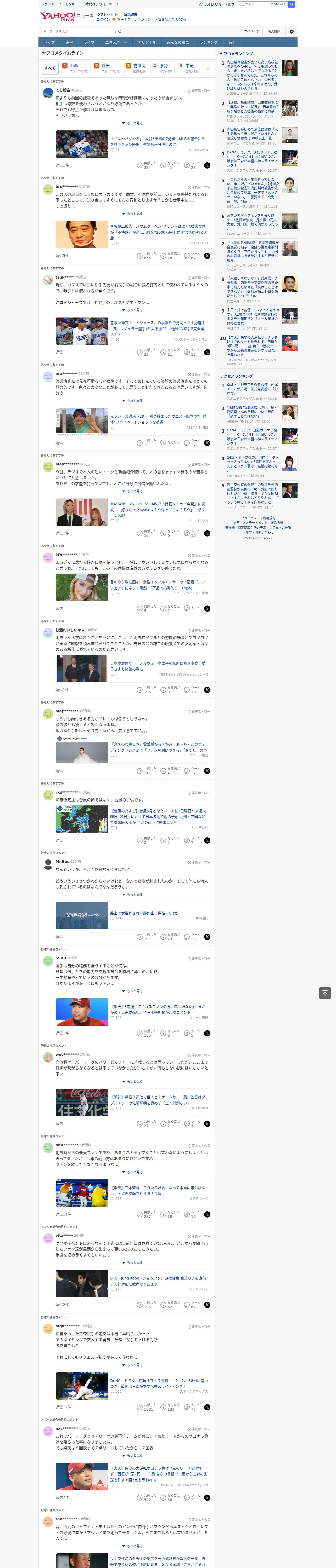Share mqa********'s comment on X

point(207,1407)
